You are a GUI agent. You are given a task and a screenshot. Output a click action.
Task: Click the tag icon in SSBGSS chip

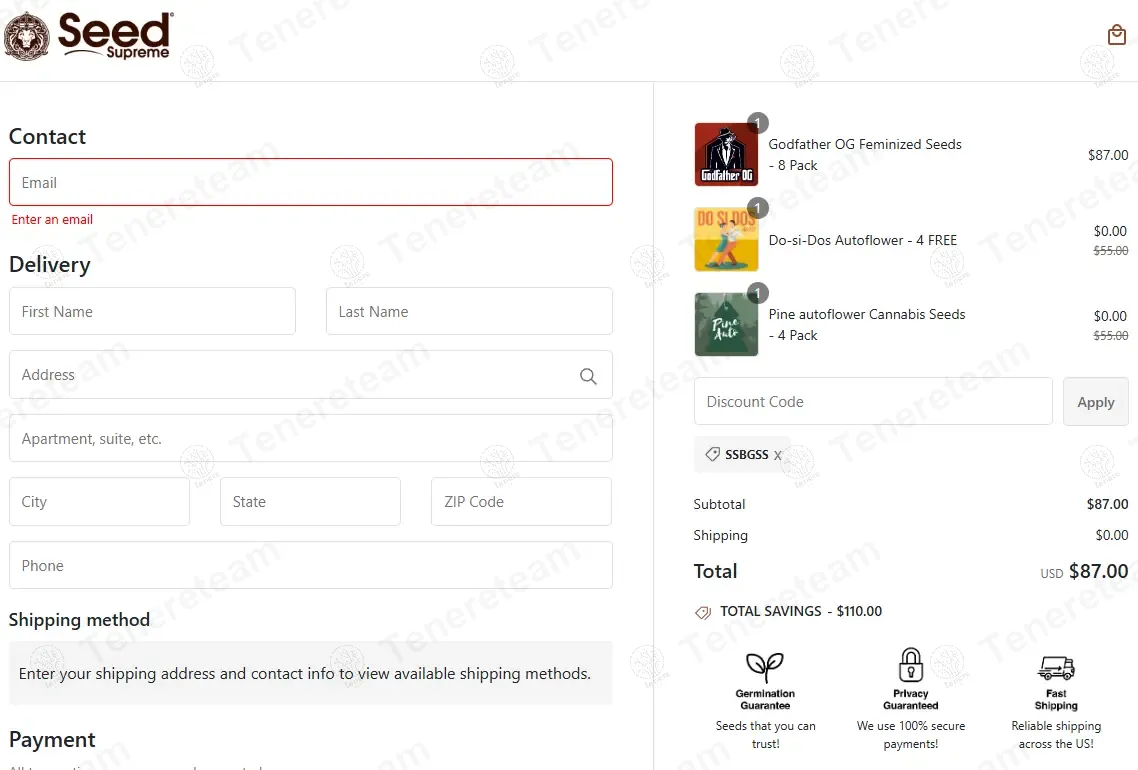tap(712, 454)
